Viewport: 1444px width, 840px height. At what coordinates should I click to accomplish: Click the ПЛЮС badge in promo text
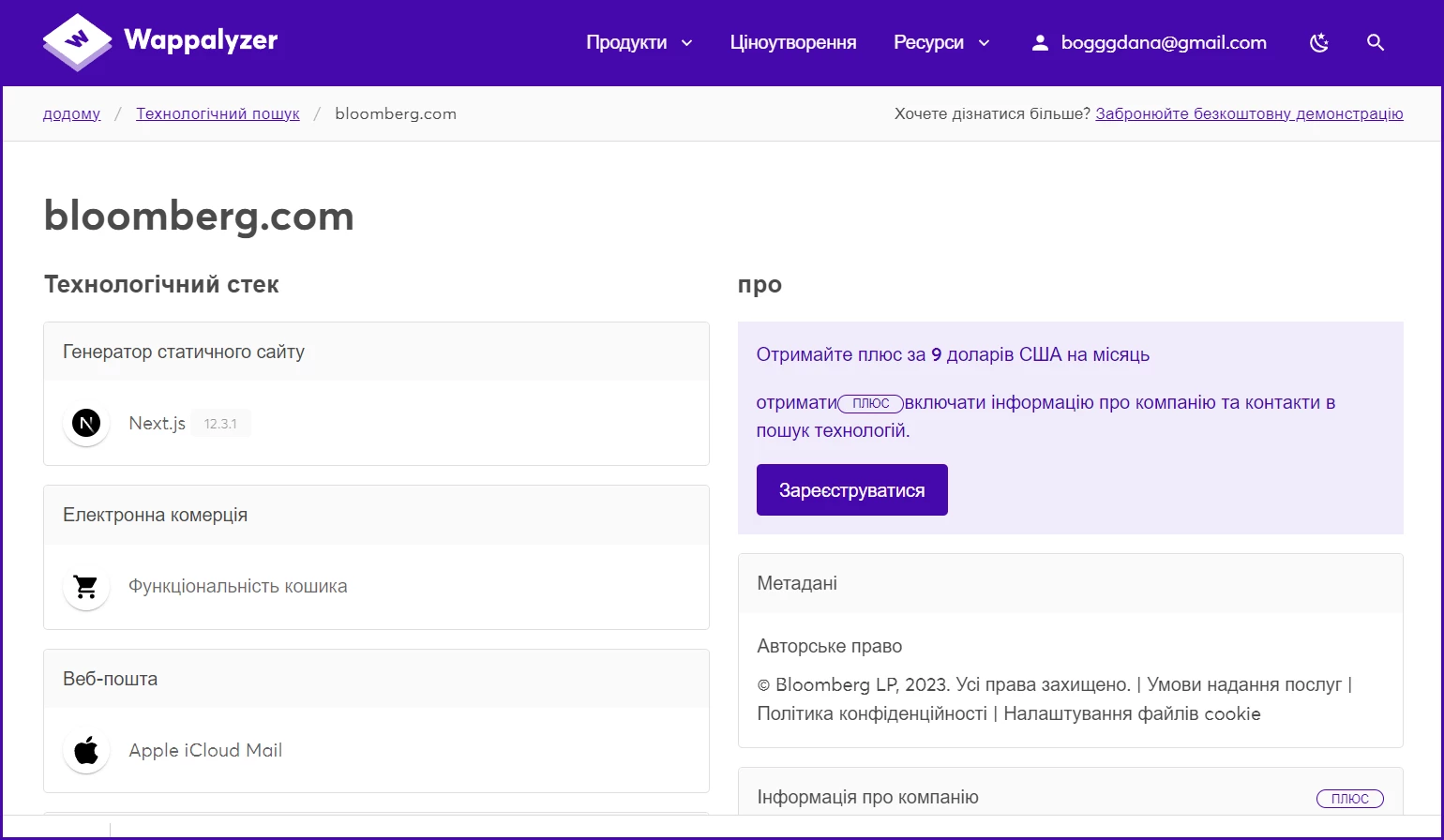coord(871,403)
